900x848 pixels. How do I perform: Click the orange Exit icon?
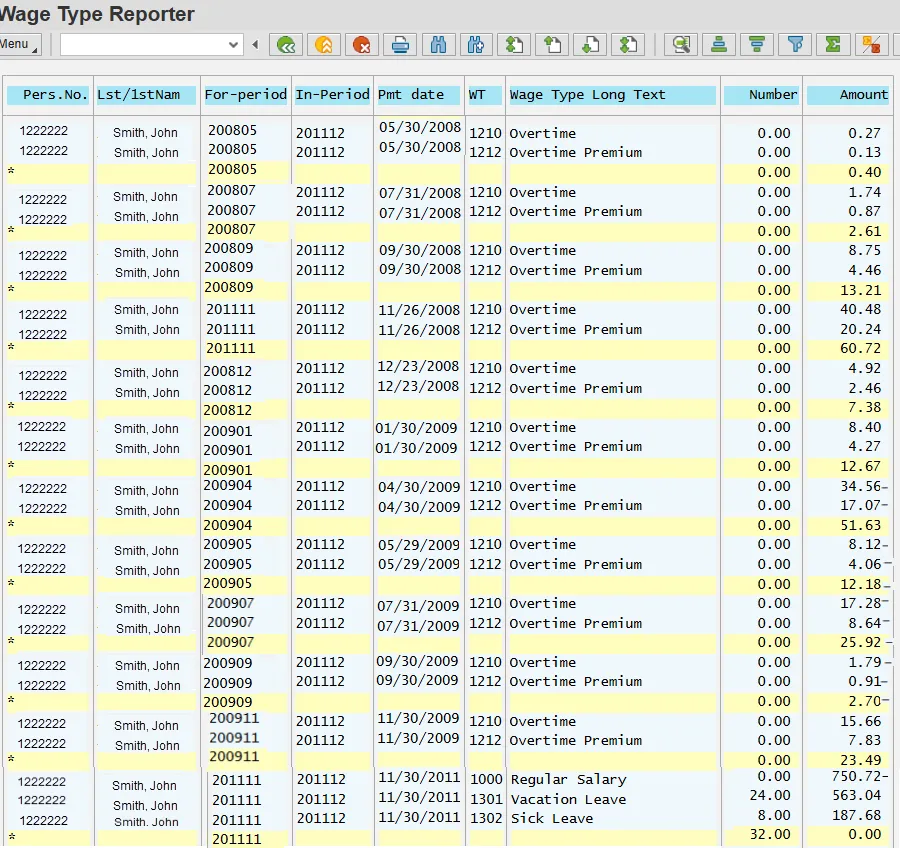(x=324, y=45)
